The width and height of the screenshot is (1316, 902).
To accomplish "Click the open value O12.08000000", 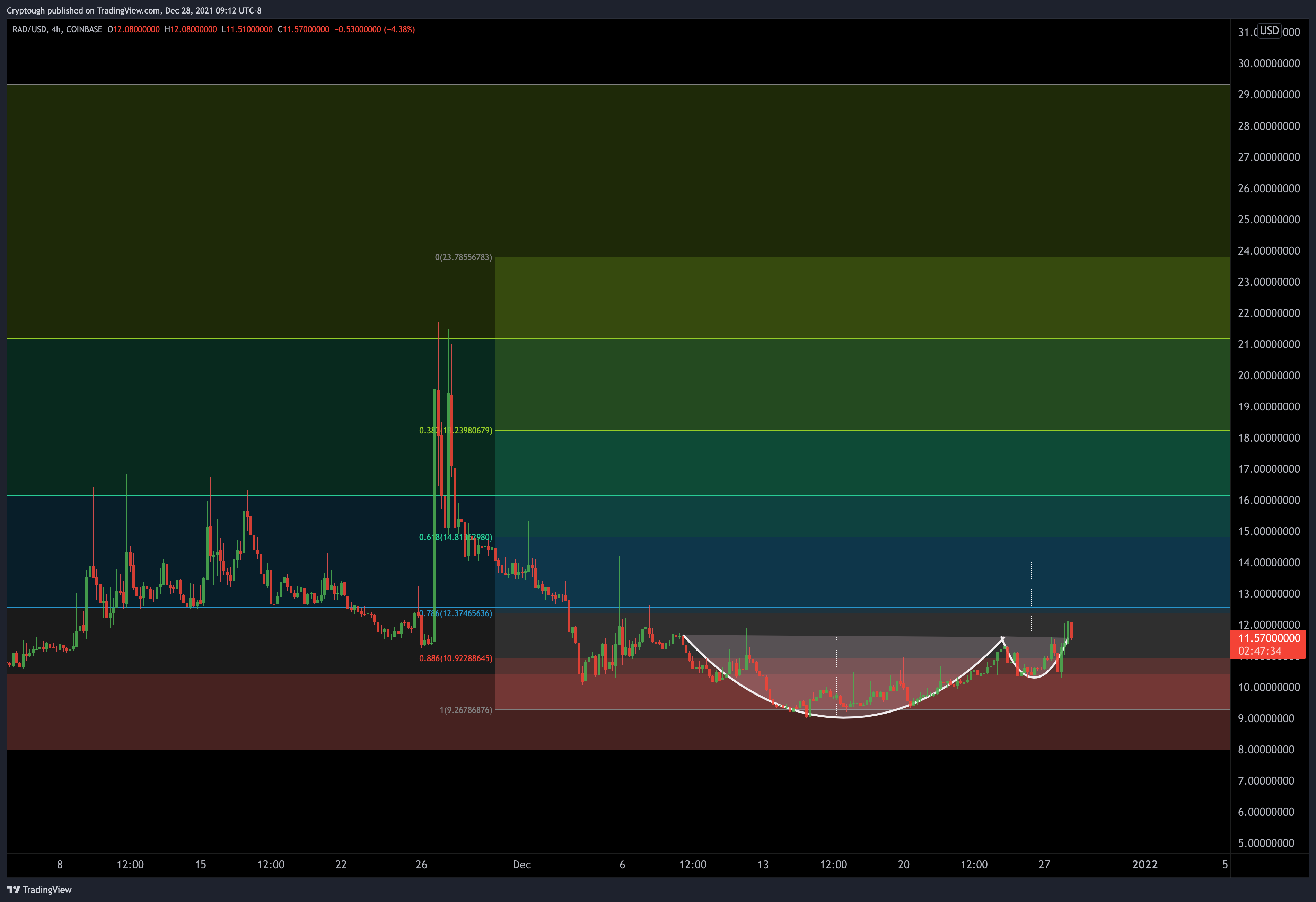I will [x=134, y=29].
